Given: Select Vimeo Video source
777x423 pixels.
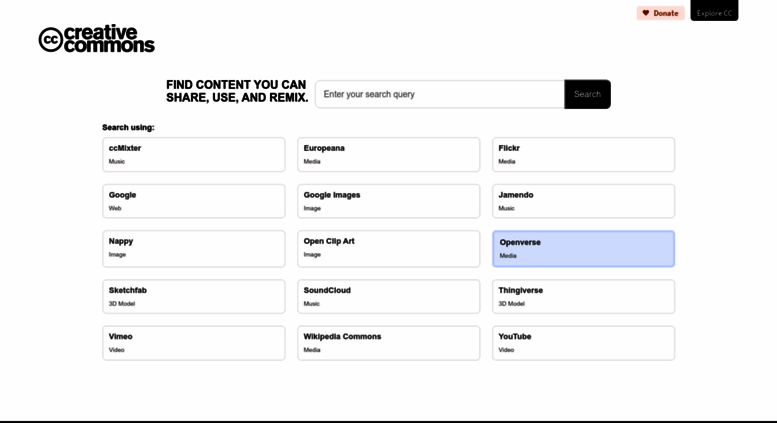Looking at the screenshot, I should 194,343.
